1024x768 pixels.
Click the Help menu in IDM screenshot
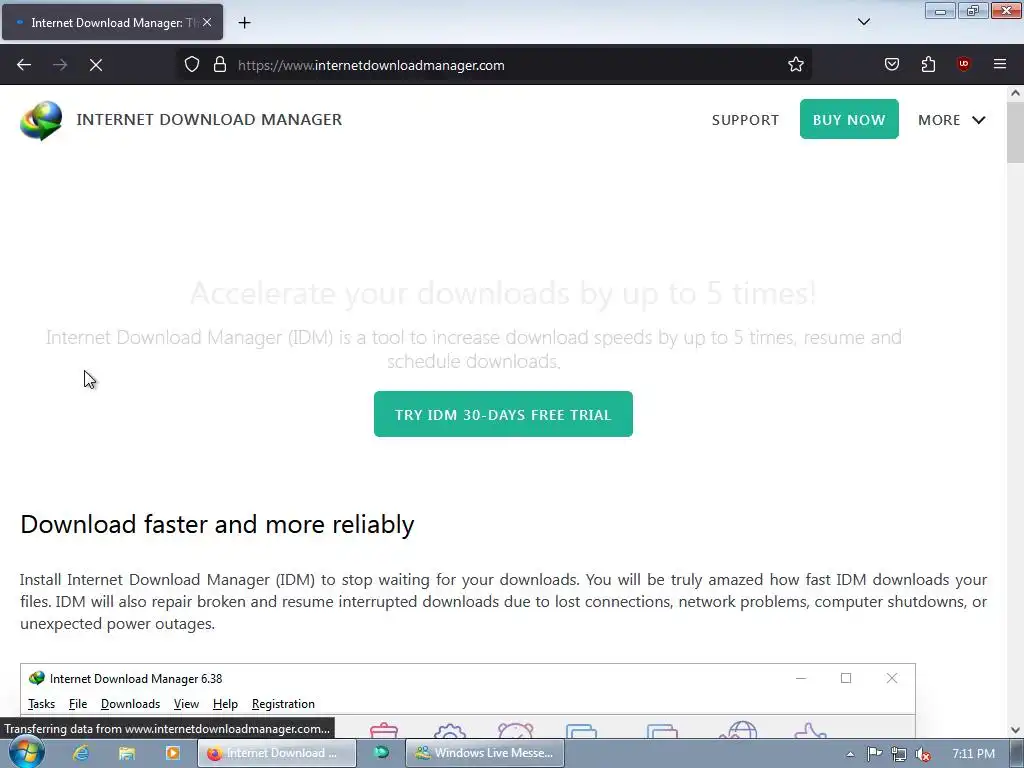click(225, 704)
